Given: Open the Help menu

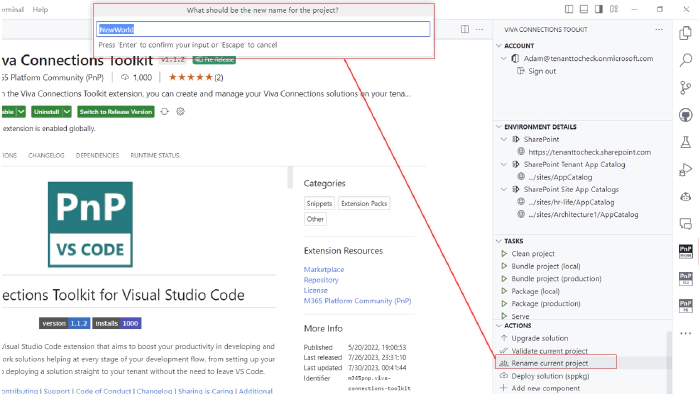Looking at the screenshot, I should pyautogui.click(x=40, y=9).
